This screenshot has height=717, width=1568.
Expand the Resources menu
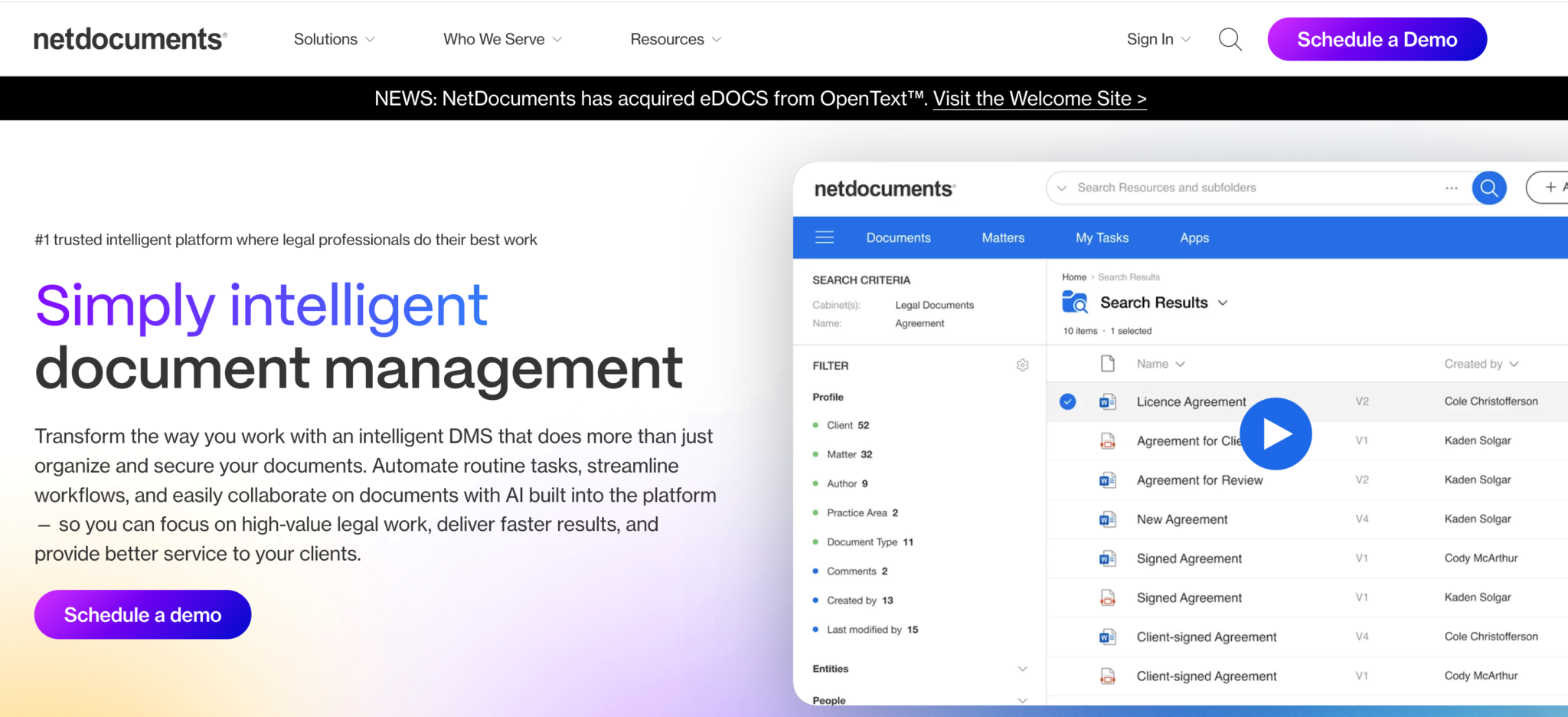(x=676, y=39)
